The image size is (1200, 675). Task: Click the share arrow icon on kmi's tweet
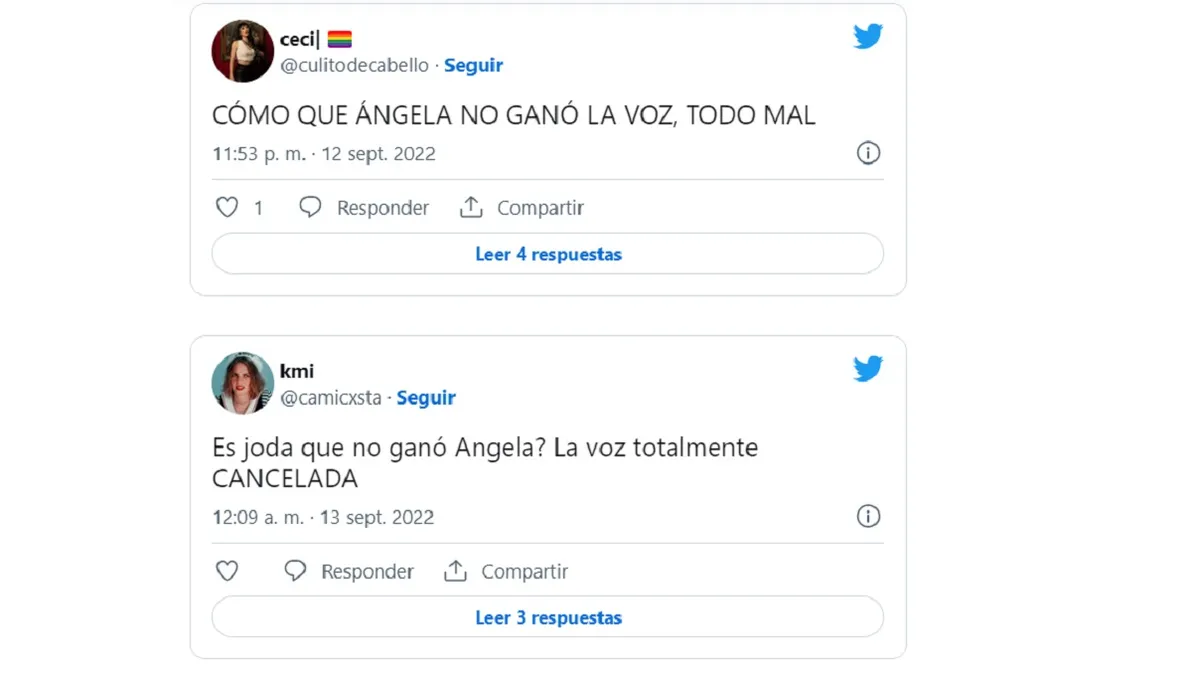455,571
